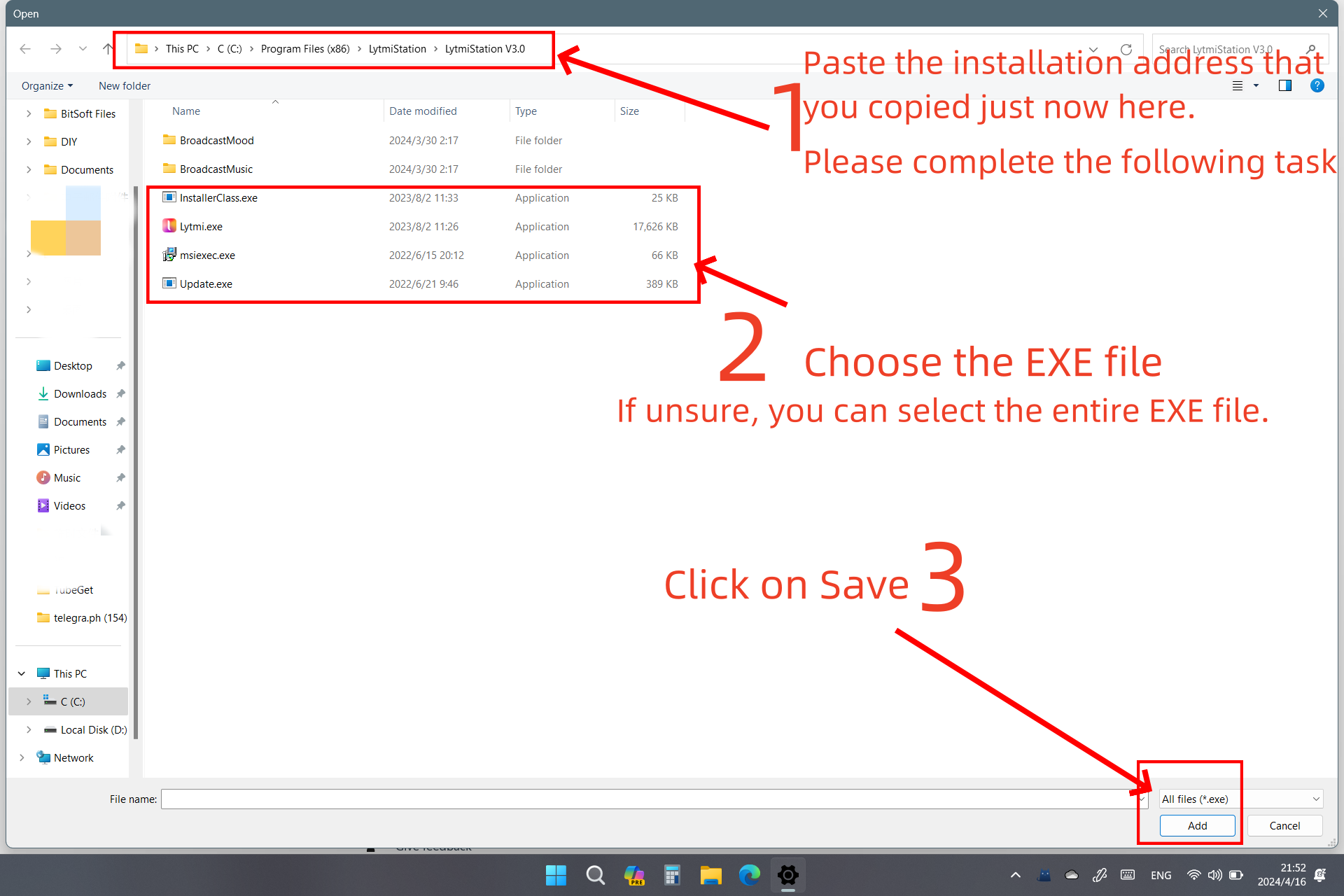Image resolution: width=1344 pixels, height=896 pixels.
Task: Open the Help question mark icon
Action: [x=1317, y=85]
